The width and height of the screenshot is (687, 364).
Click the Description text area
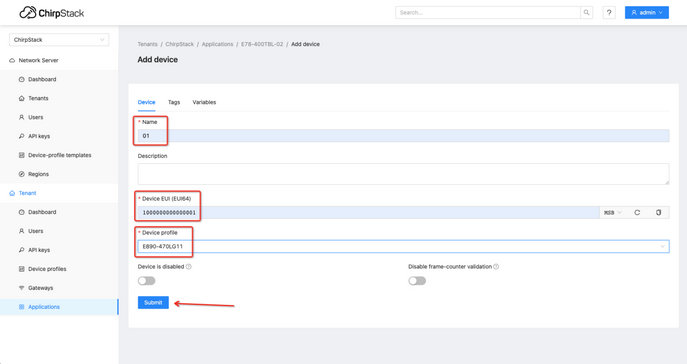coord(404,174)
